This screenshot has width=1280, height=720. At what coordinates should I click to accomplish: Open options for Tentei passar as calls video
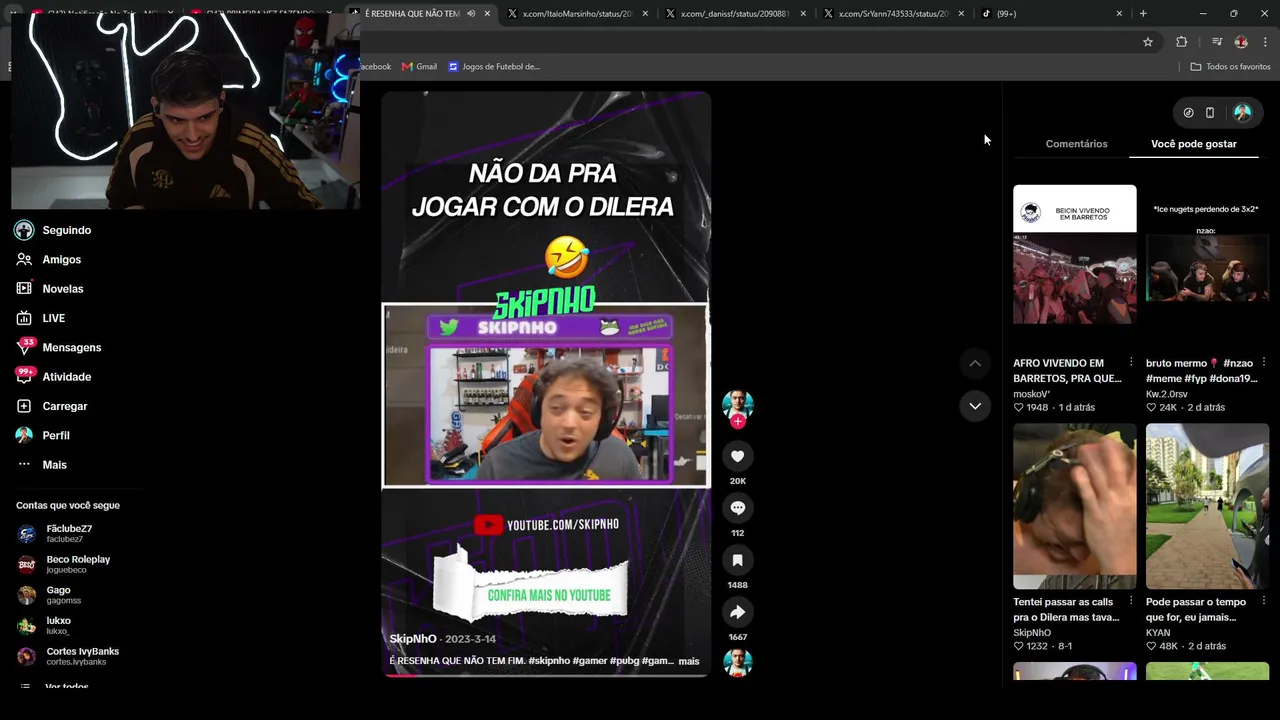click(1131, 601)
